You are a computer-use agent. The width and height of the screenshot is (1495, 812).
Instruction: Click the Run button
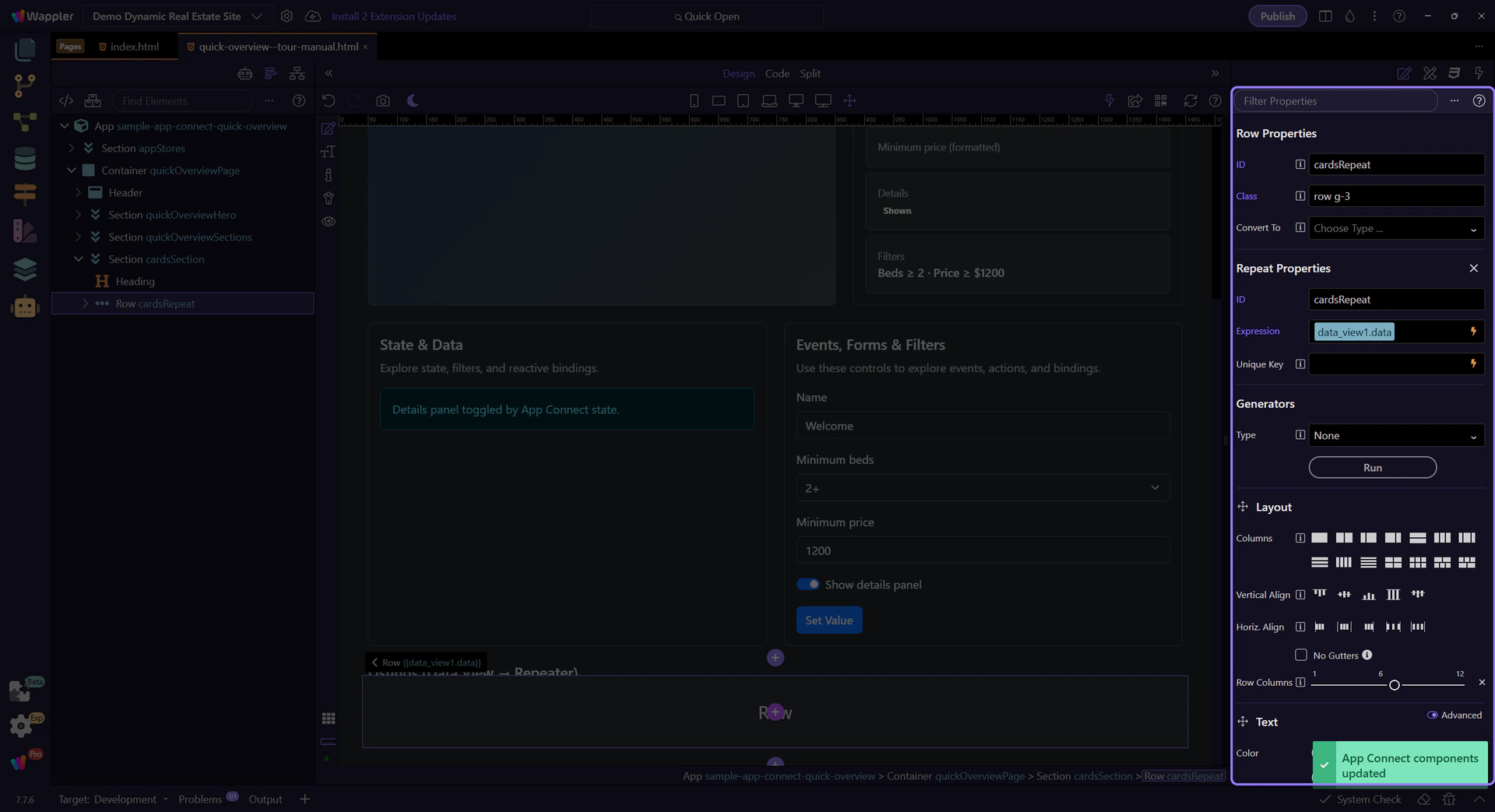point(1372,468)
